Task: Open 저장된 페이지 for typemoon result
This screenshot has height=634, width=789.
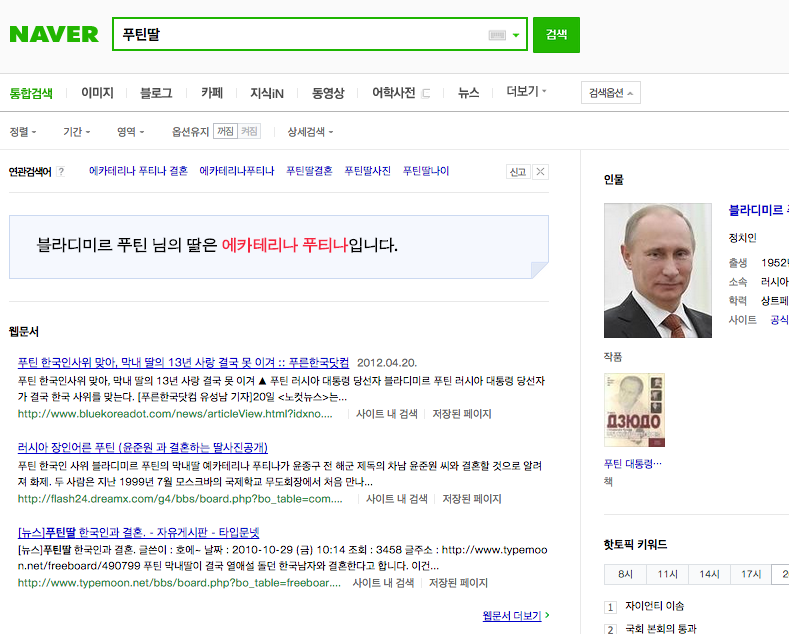Action: [x=458, y=583]
